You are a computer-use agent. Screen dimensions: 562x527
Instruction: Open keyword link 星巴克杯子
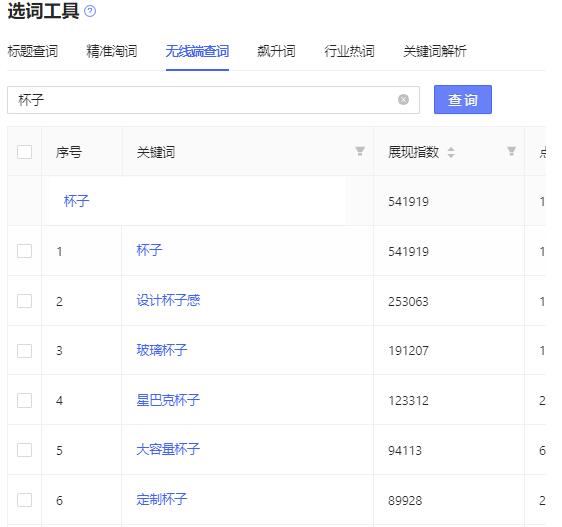click(168, 400)
